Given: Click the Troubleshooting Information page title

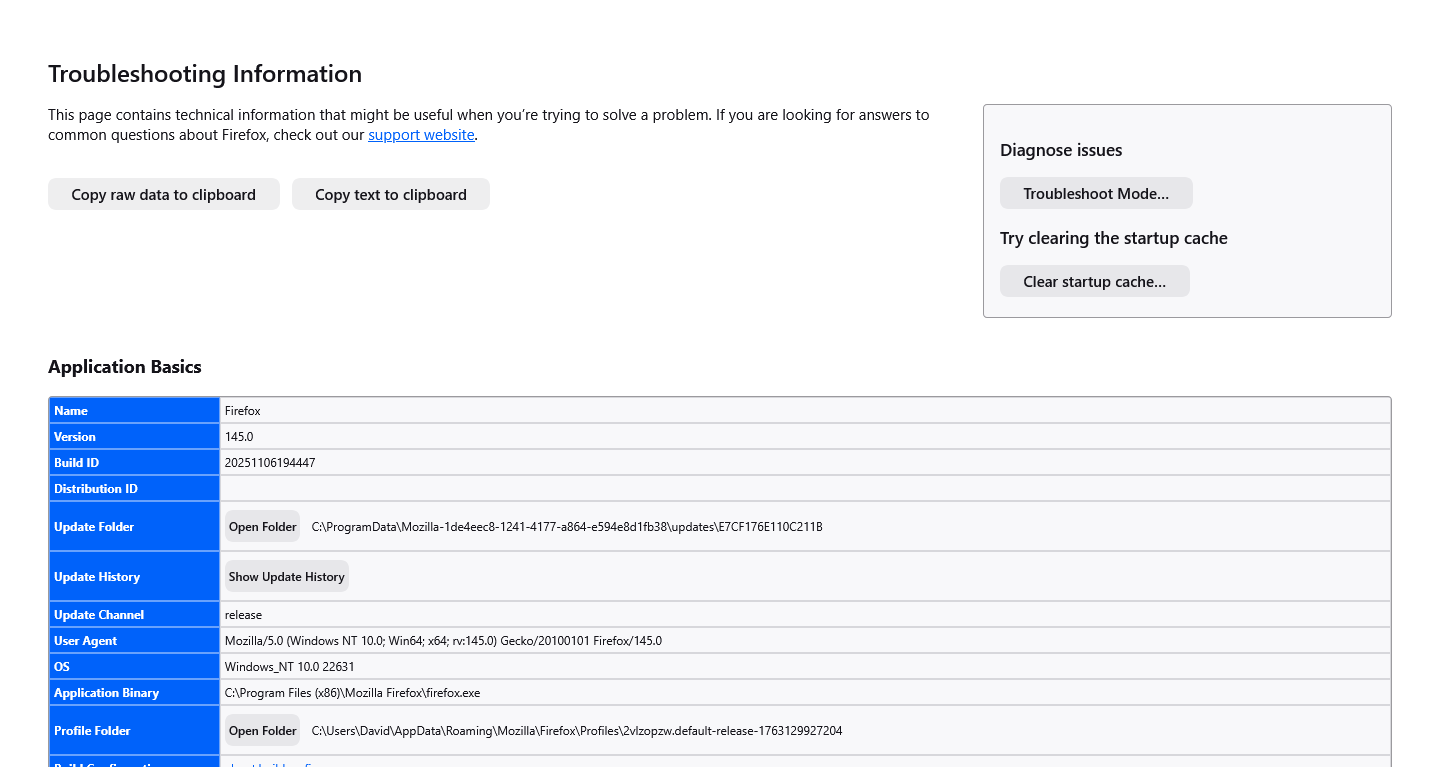Looking at the screenshot, I should 205,74.
